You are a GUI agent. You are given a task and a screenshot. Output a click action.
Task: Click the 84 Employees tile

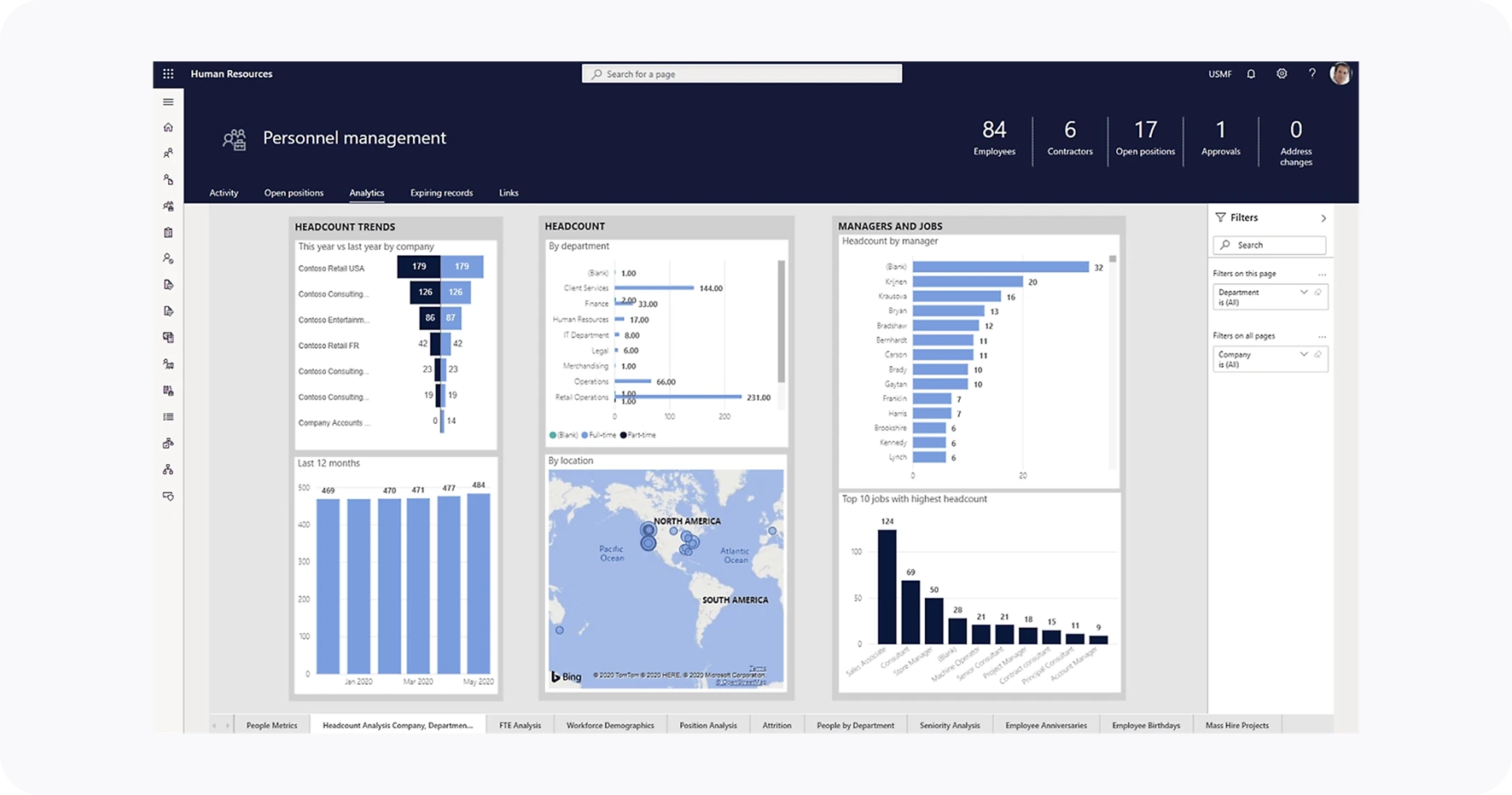tap(994, 139)
